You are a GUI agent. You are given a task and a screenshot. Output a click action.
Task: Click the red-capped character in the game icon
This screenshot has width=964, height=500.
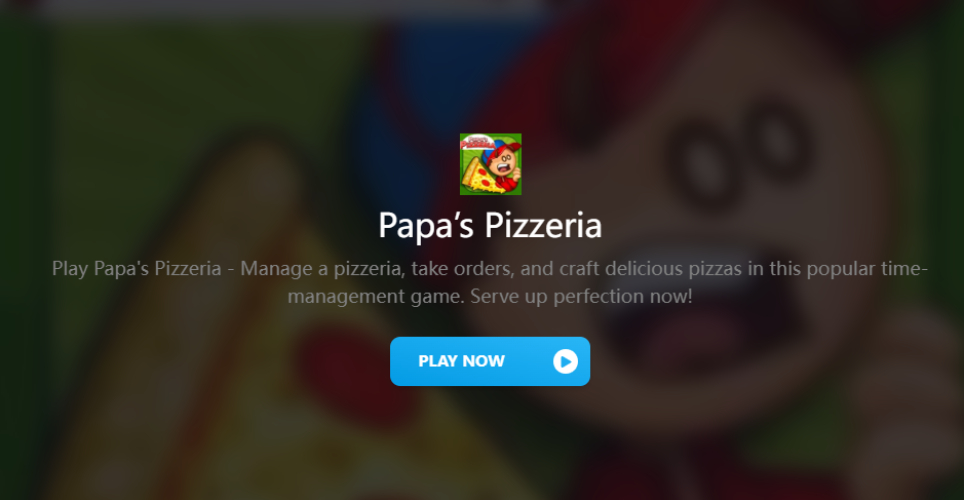(x=504, y=164)
